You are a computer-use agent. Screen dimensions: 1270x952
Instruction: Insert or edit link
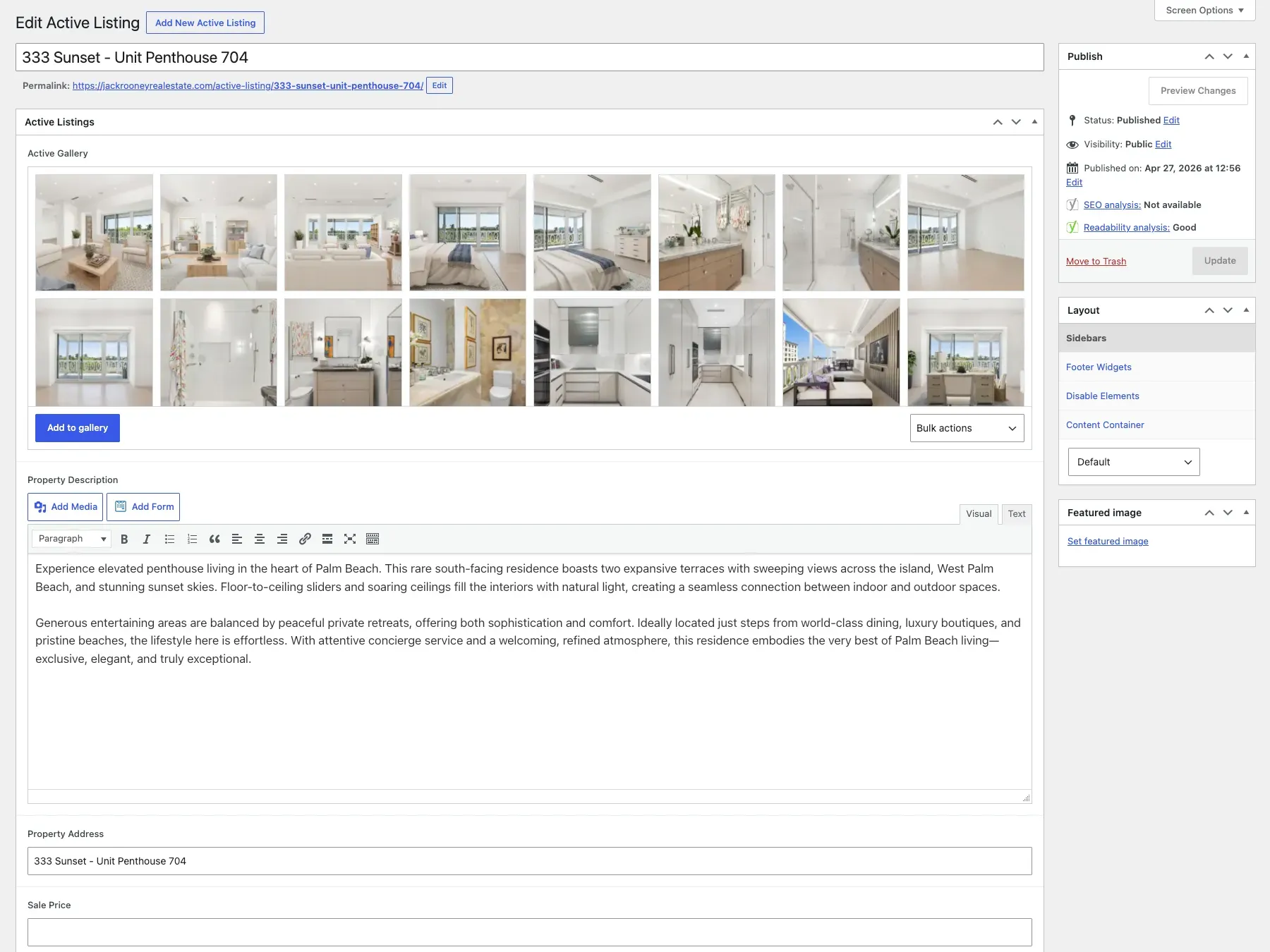click(305, 539)
